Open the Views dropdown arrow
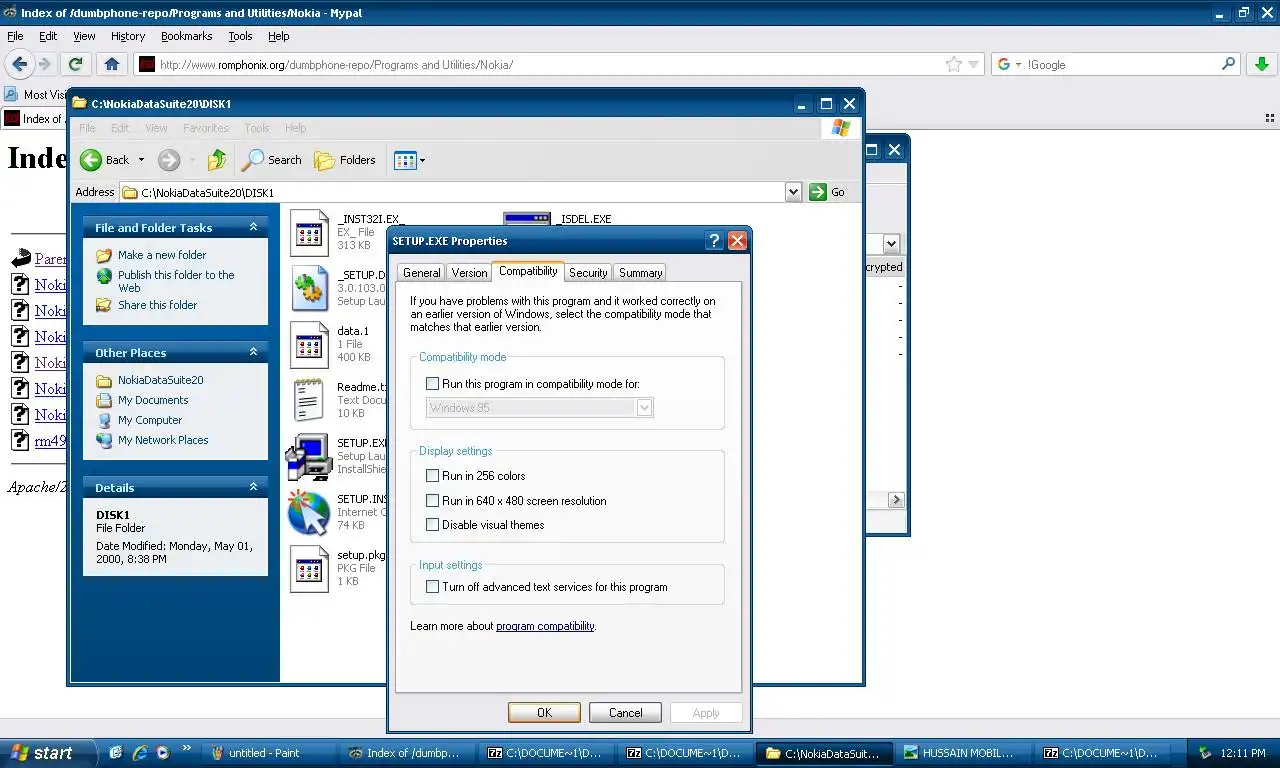Screen dimensions: 1280x768 [422, 160]
